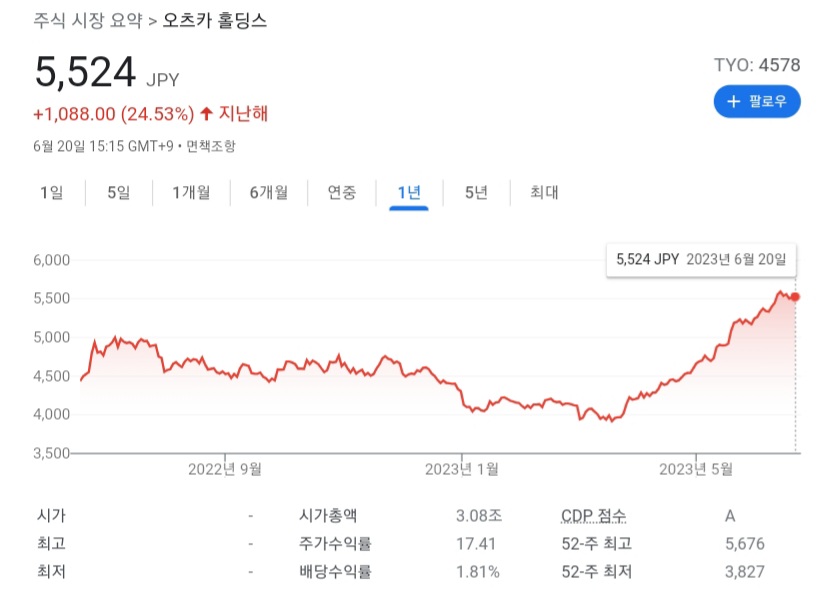Select the 5일 time range tab

coord(119,192)
